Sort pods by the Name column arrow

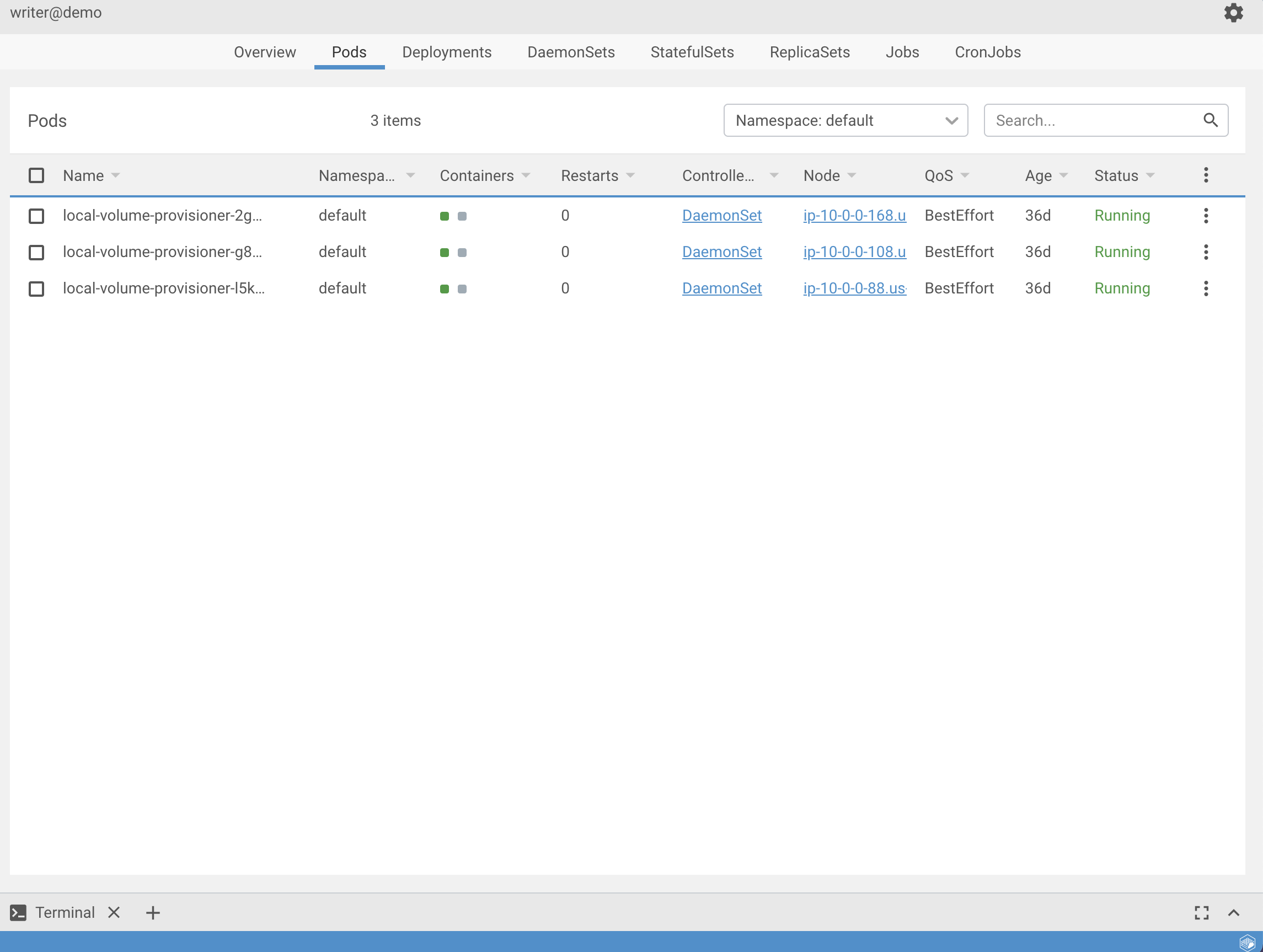[116, 175]
